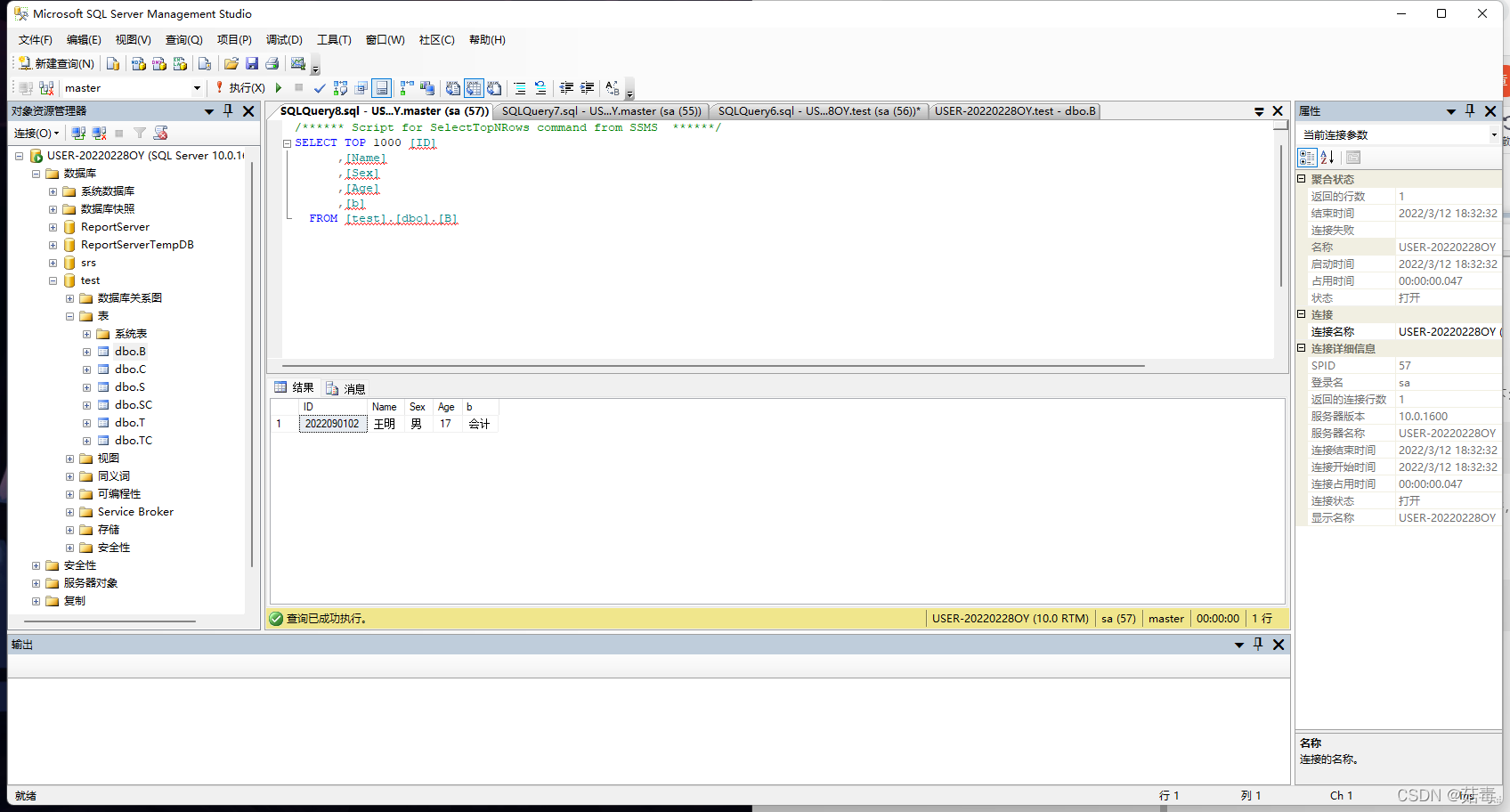The height and width of the screenshot is (812, 1510).
Task: Click the Object Explorer script icon
Action: click(160, 133)
